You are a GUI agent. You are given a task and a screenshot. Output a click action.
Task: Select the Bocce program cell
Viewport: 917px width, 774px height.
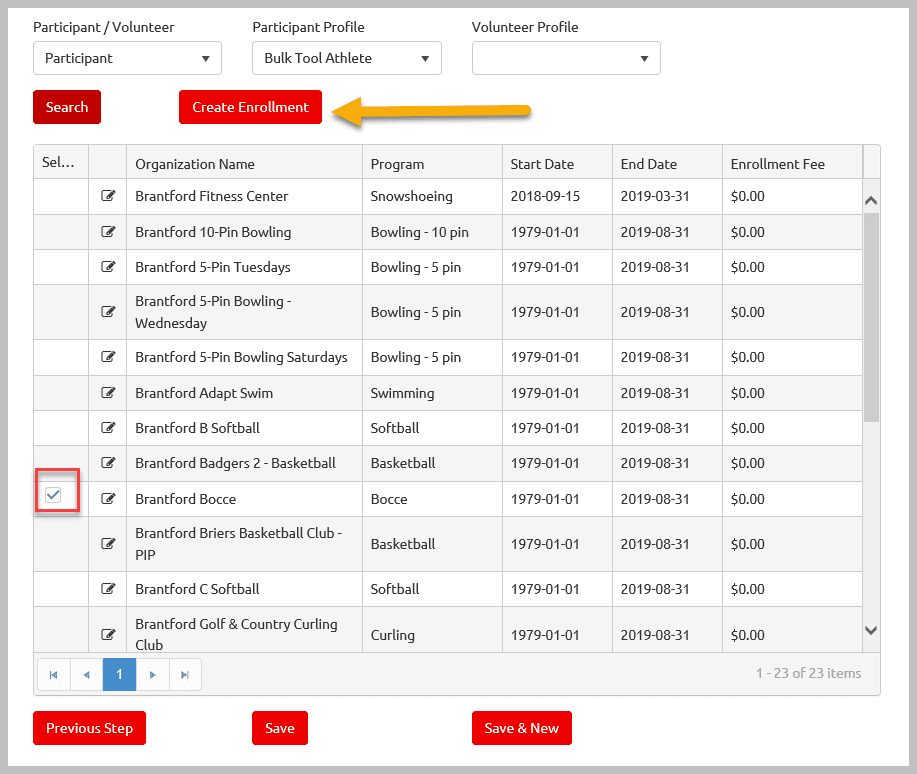tap(432, 498)
